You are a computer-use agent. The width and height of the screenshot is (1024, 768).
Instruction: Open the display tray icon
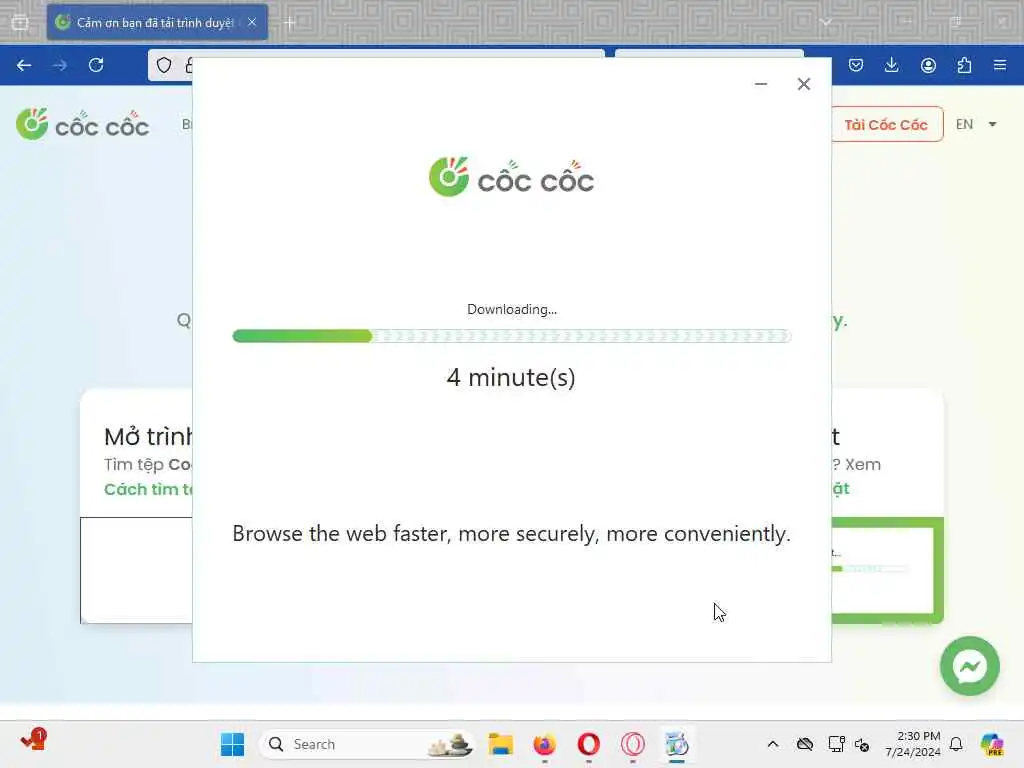tap(836, 744)
